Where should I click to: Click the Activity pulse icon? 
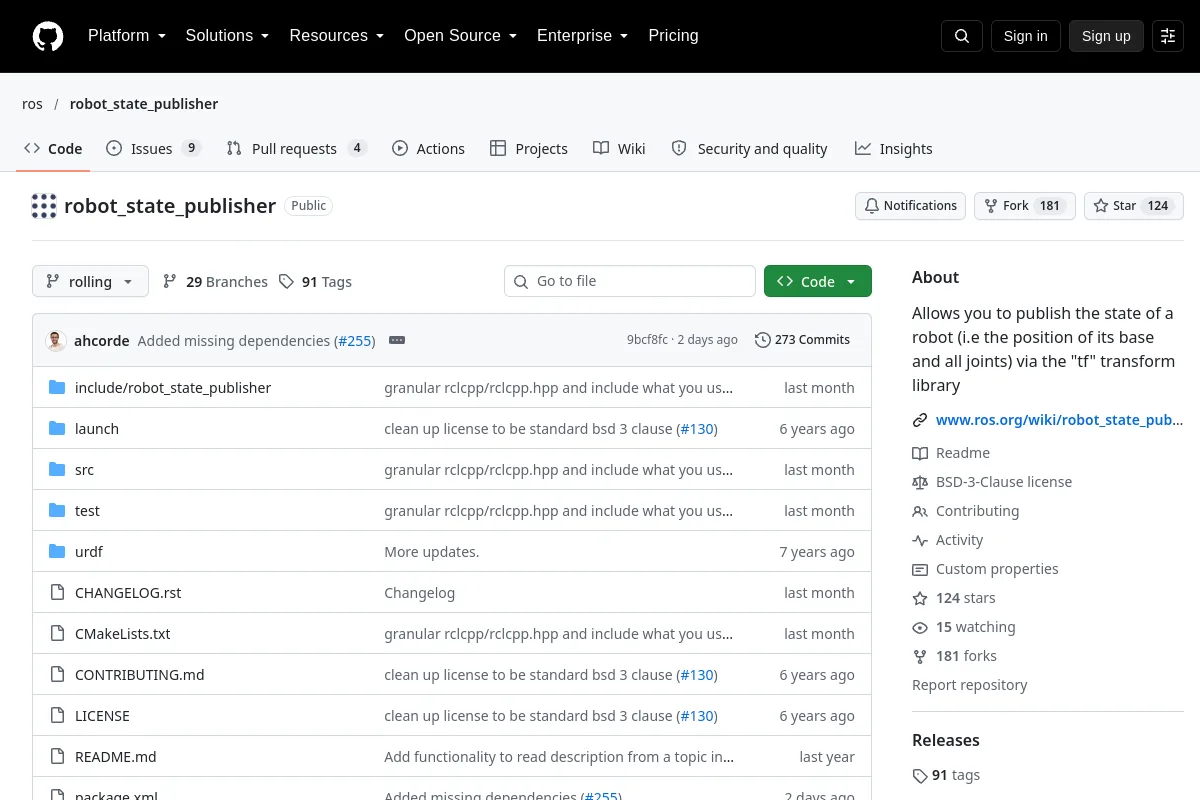click(x=920, y=540)
